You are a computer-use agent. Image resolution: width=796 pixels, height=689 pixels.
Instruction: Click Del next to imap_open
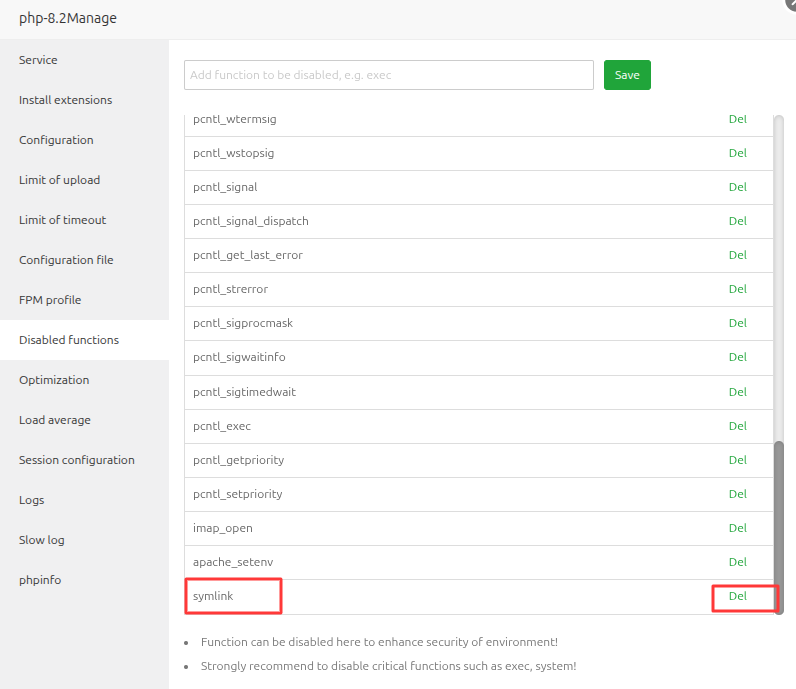coord(737,528)
